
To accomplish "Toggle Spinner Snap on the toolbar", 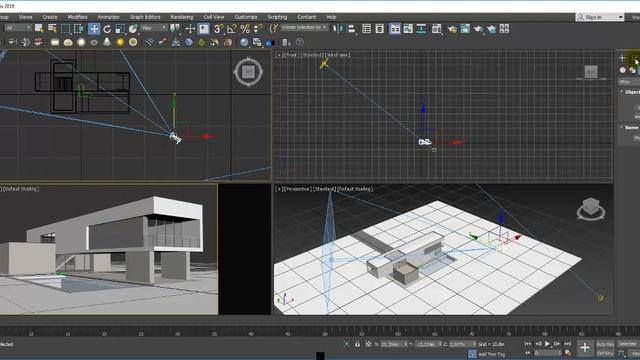I will [x=258, y=29].
